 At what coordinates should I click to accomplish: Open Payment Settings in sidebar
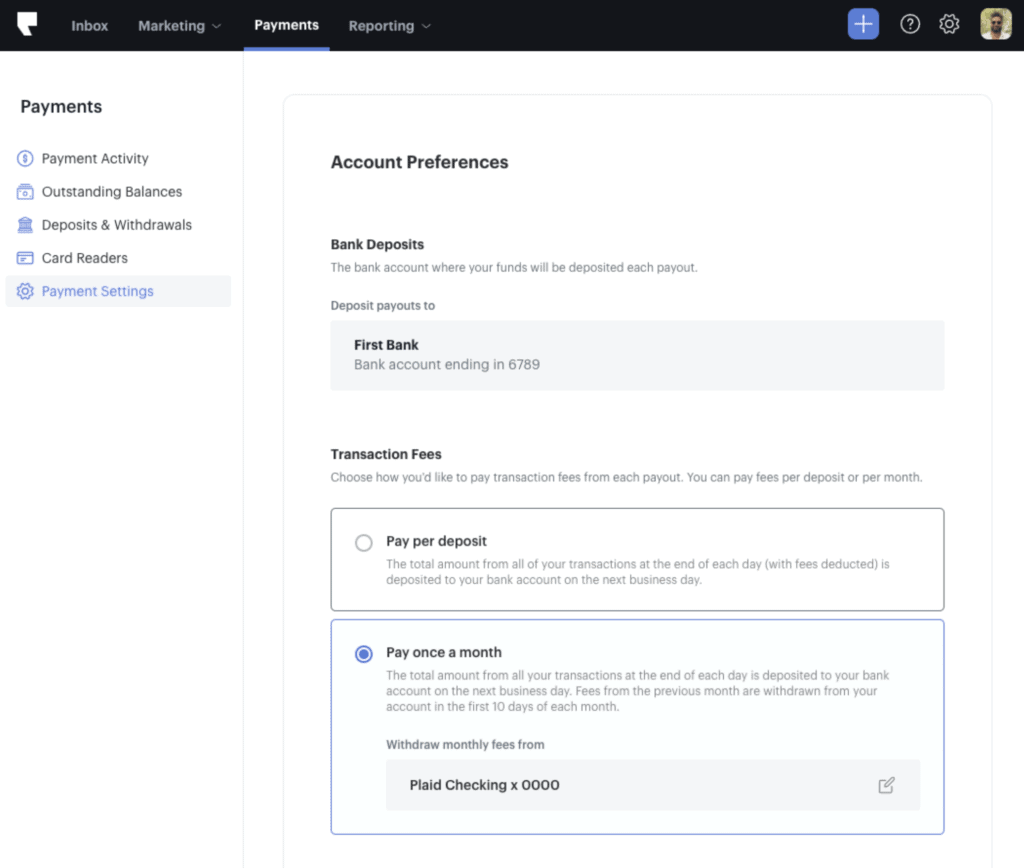click(x=97, y=291)
